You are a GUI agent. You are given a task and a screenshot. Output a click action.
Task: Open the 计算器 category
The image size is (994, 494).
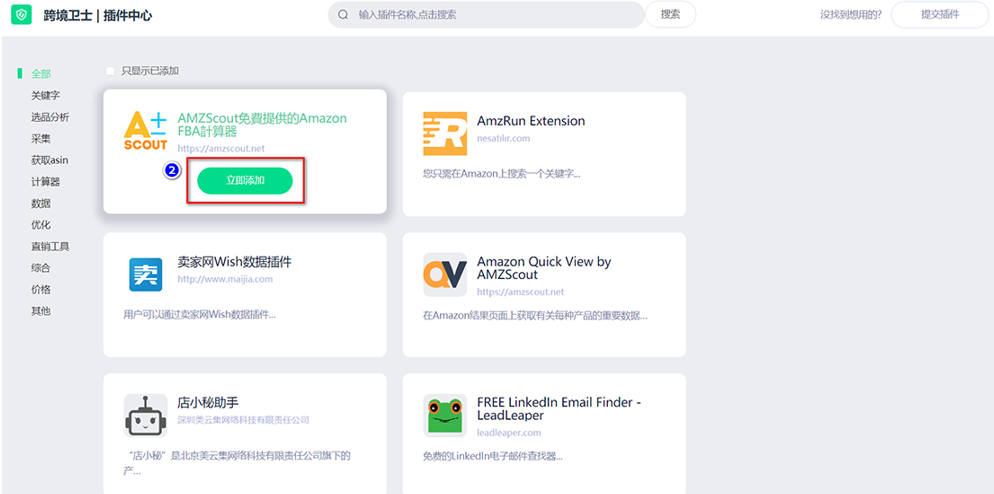46,182
